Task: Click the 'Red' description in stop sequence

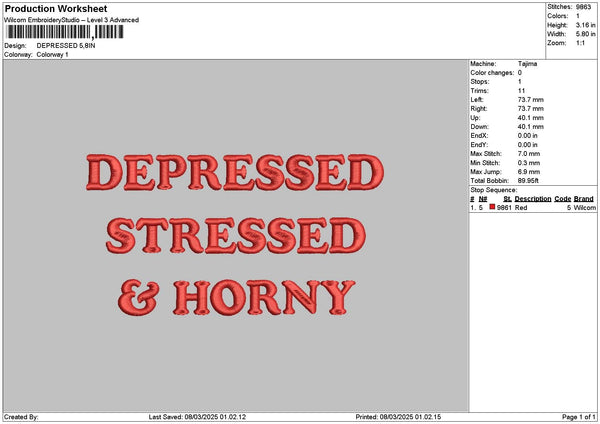Action: point(521,207)
